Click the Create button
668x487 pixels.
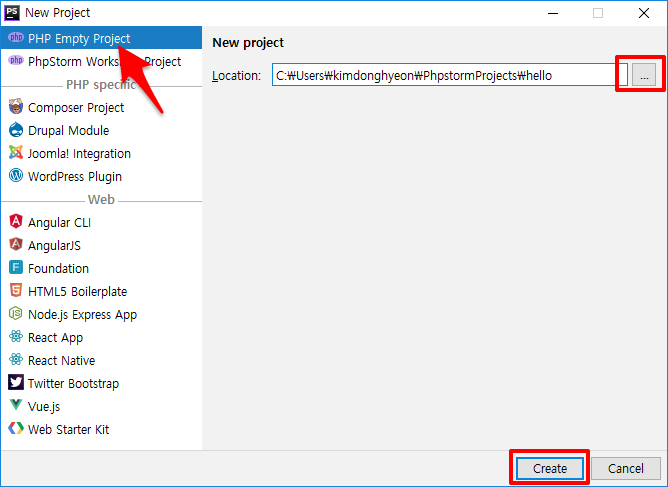550,468
